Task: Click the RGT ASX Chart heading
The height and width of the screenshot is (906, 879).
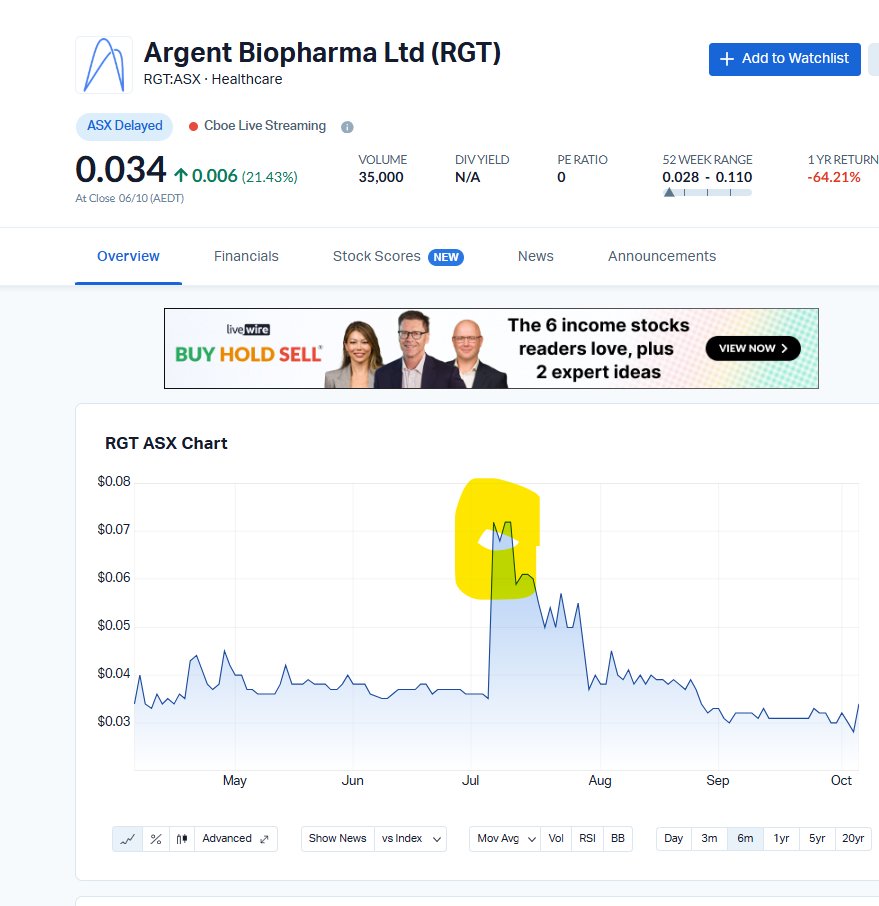Action: 166,443
